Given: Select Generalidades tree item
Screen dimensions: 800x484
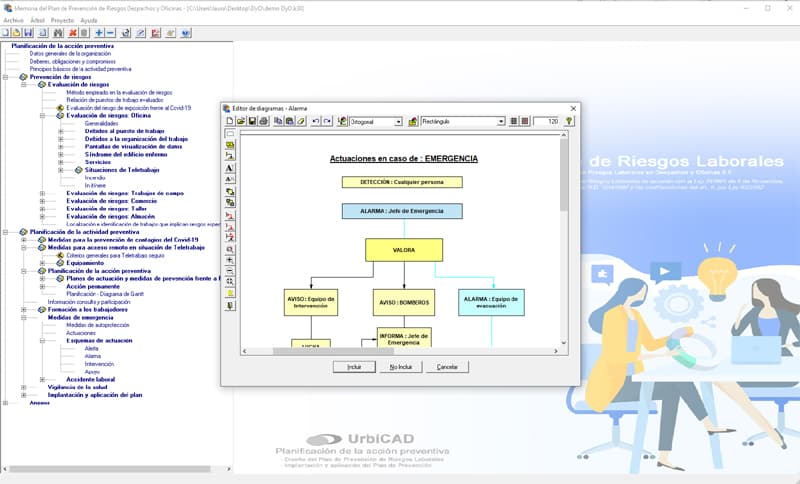Looking at the screenshot, I should point(101,123).
